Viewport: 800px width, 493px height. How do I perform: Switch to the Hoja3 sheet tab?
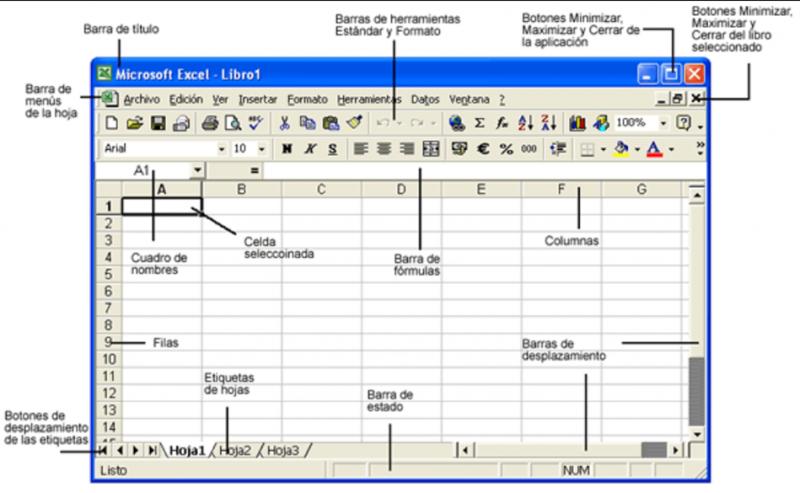[283, 451]
